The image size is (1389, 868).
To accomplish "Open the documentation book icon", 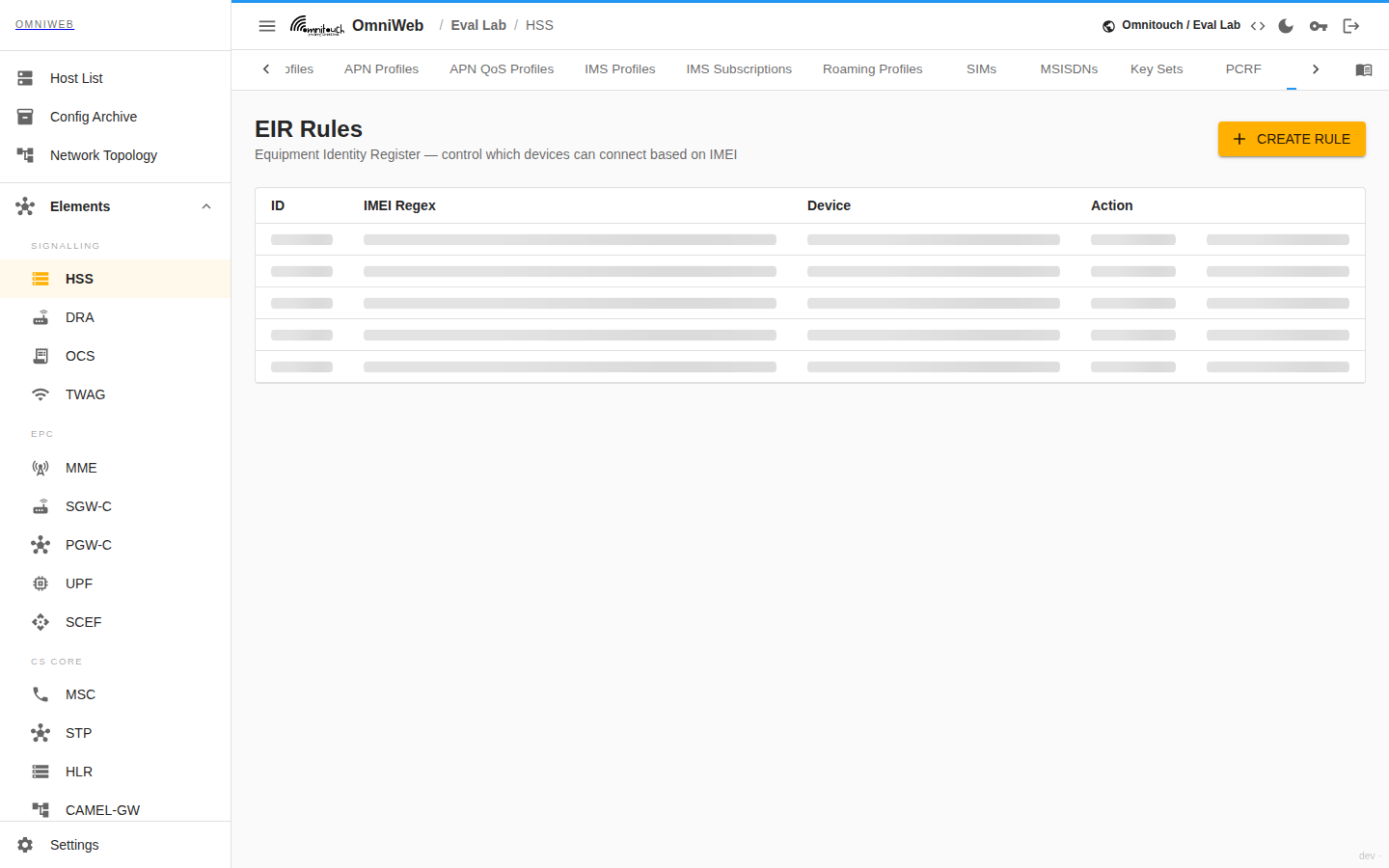I will tap(1364, 69).
